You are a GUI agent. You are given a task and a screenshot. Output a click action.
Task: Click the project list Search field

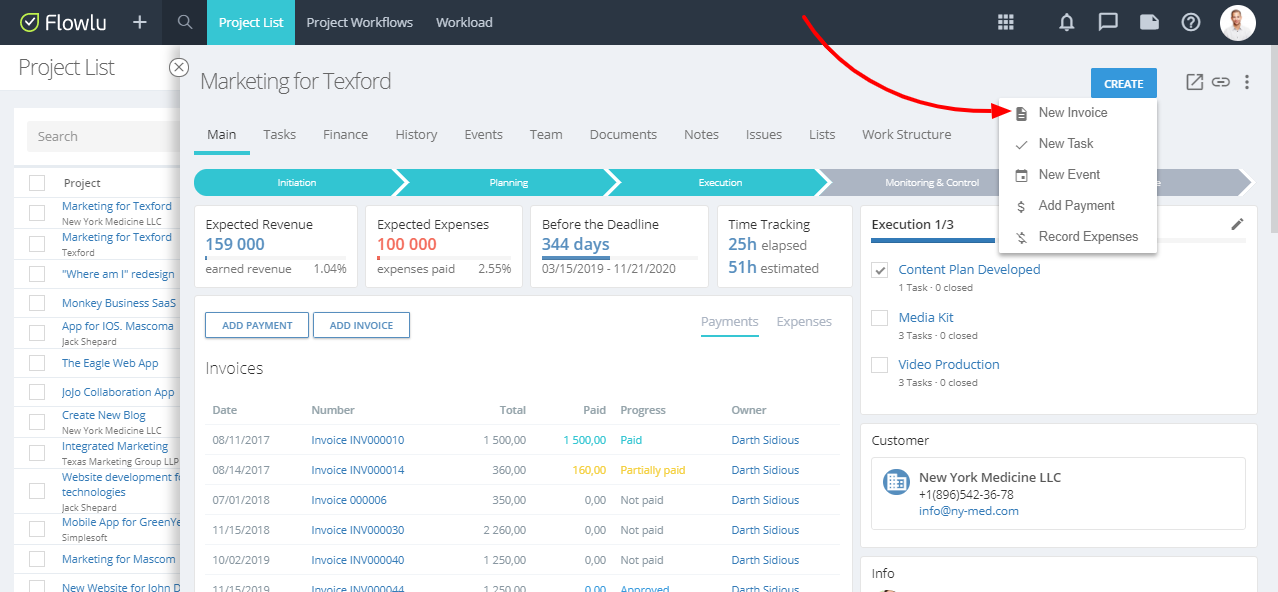[x=103, y=136]
